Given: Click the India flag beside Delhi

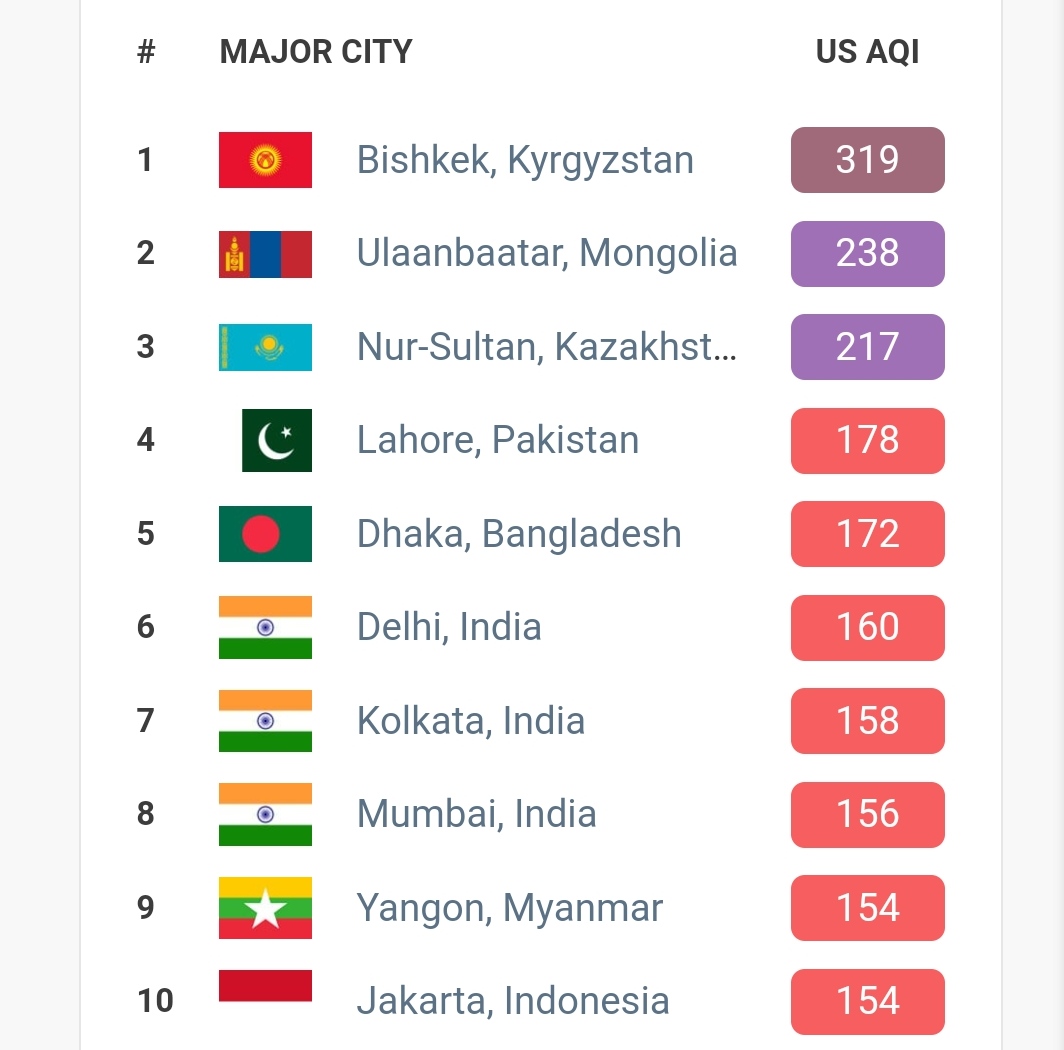Looking at the screenshot, I should pos(265,627).
